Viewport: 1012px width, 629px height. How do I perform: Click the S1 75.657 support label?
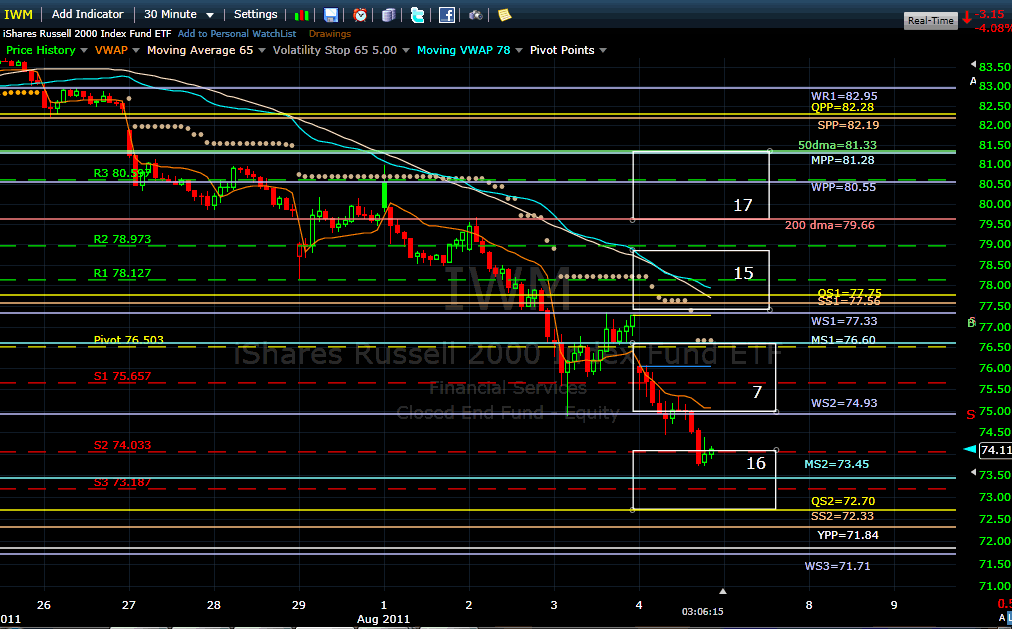tap(122, 376)
